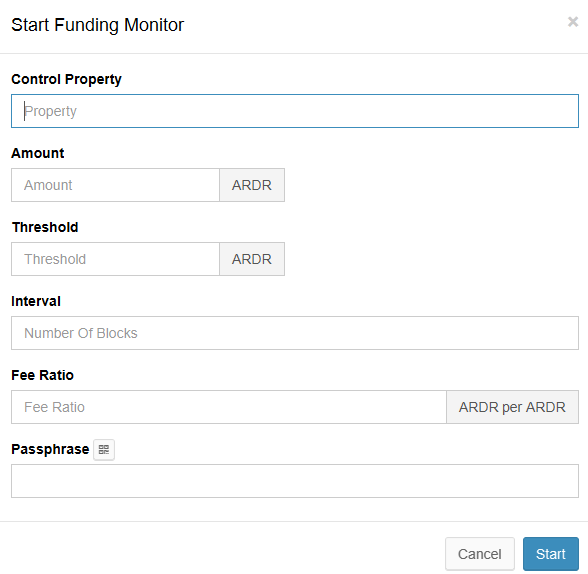
Task: Click the Threshold heading label
Action: pos(45,227)
